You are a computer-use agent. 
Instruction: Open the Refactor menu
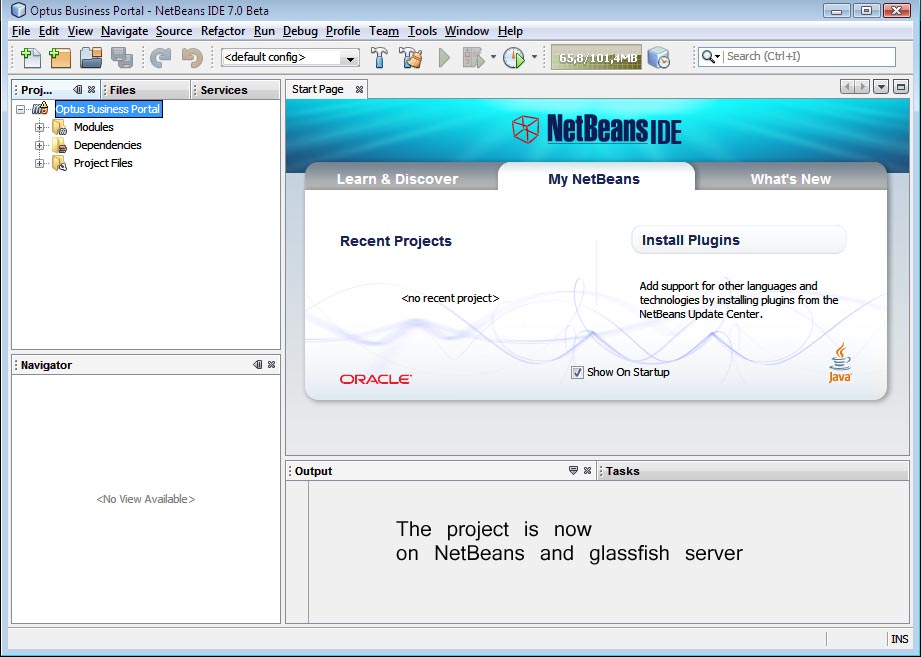pyautogui.click(x=222, y=31)
